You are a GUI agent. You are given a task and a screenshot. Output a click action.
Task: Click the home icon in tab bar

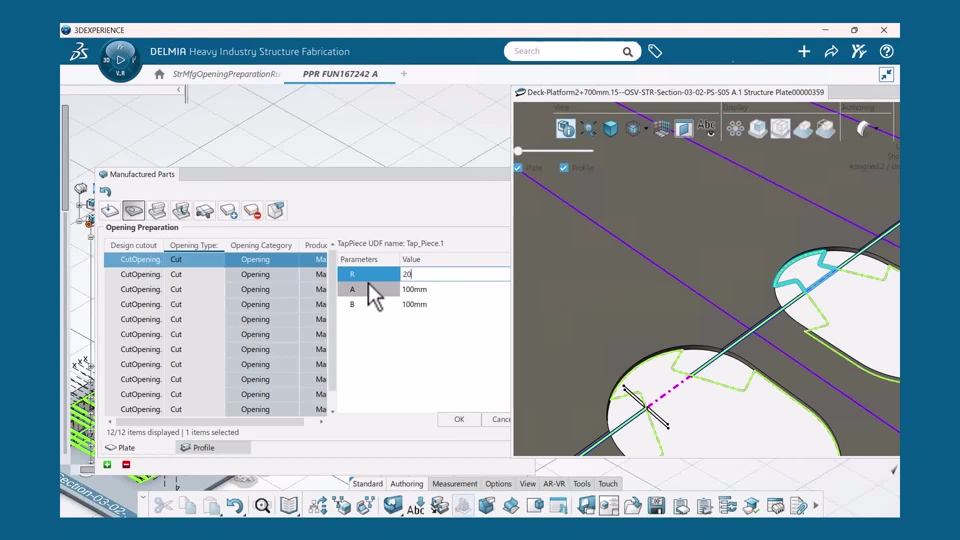click(x=159, y=74)
